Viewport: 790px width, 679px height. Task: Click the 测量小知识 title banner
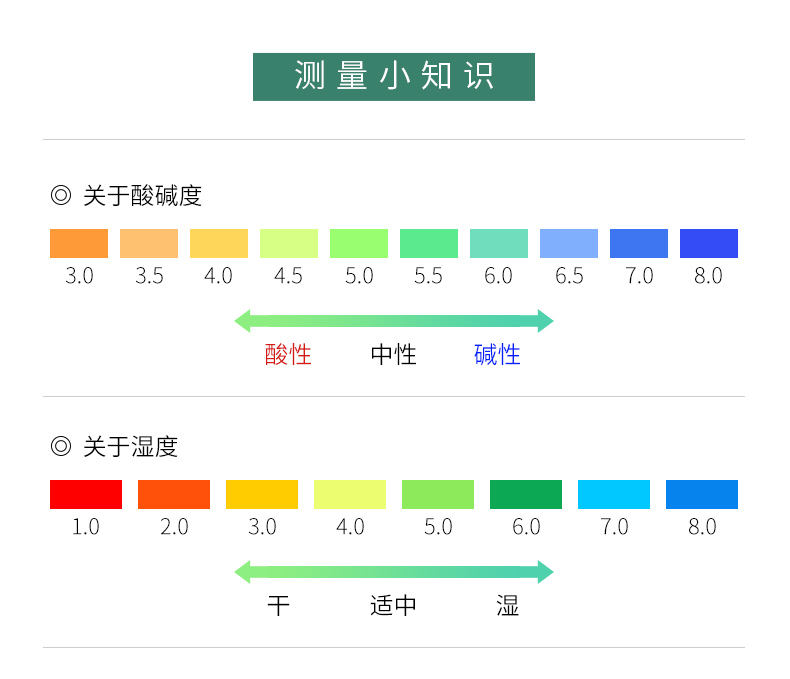(x=394, y=77)
